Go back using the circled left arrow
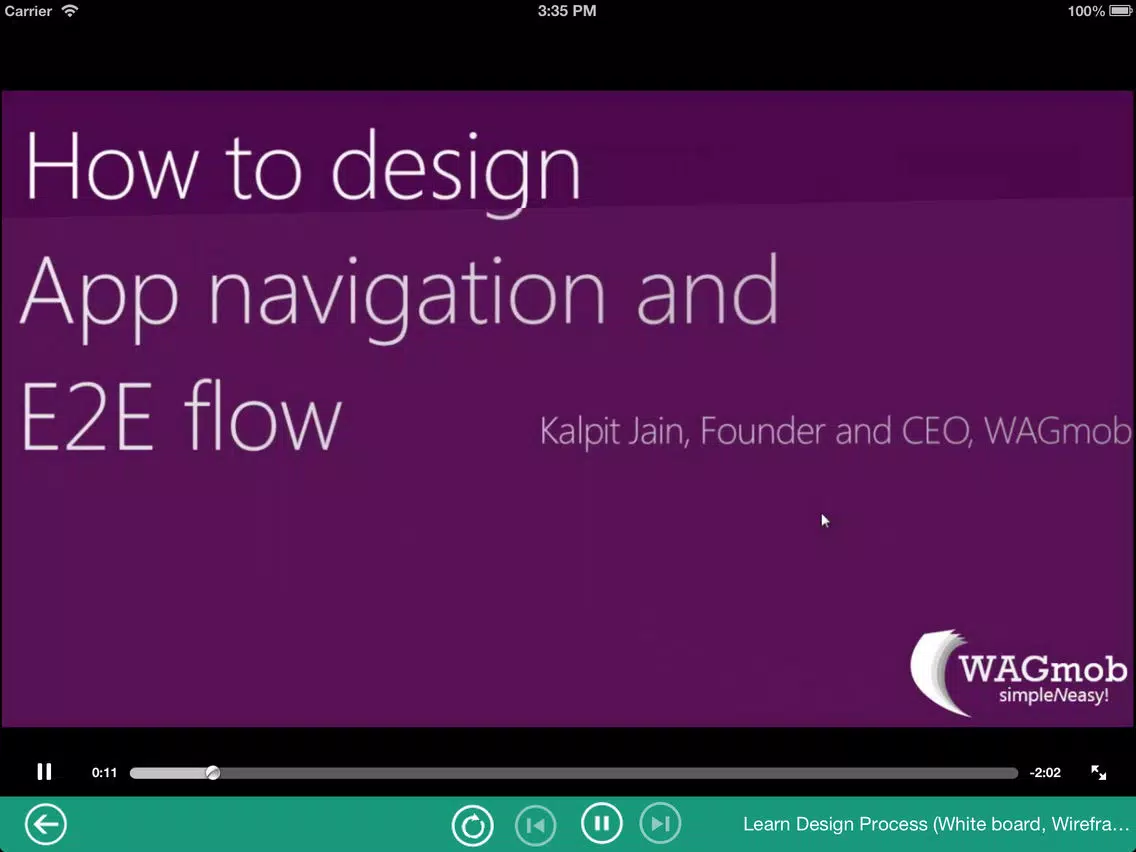This screenshot has width=1136, height=852. (x=46, y=824)
